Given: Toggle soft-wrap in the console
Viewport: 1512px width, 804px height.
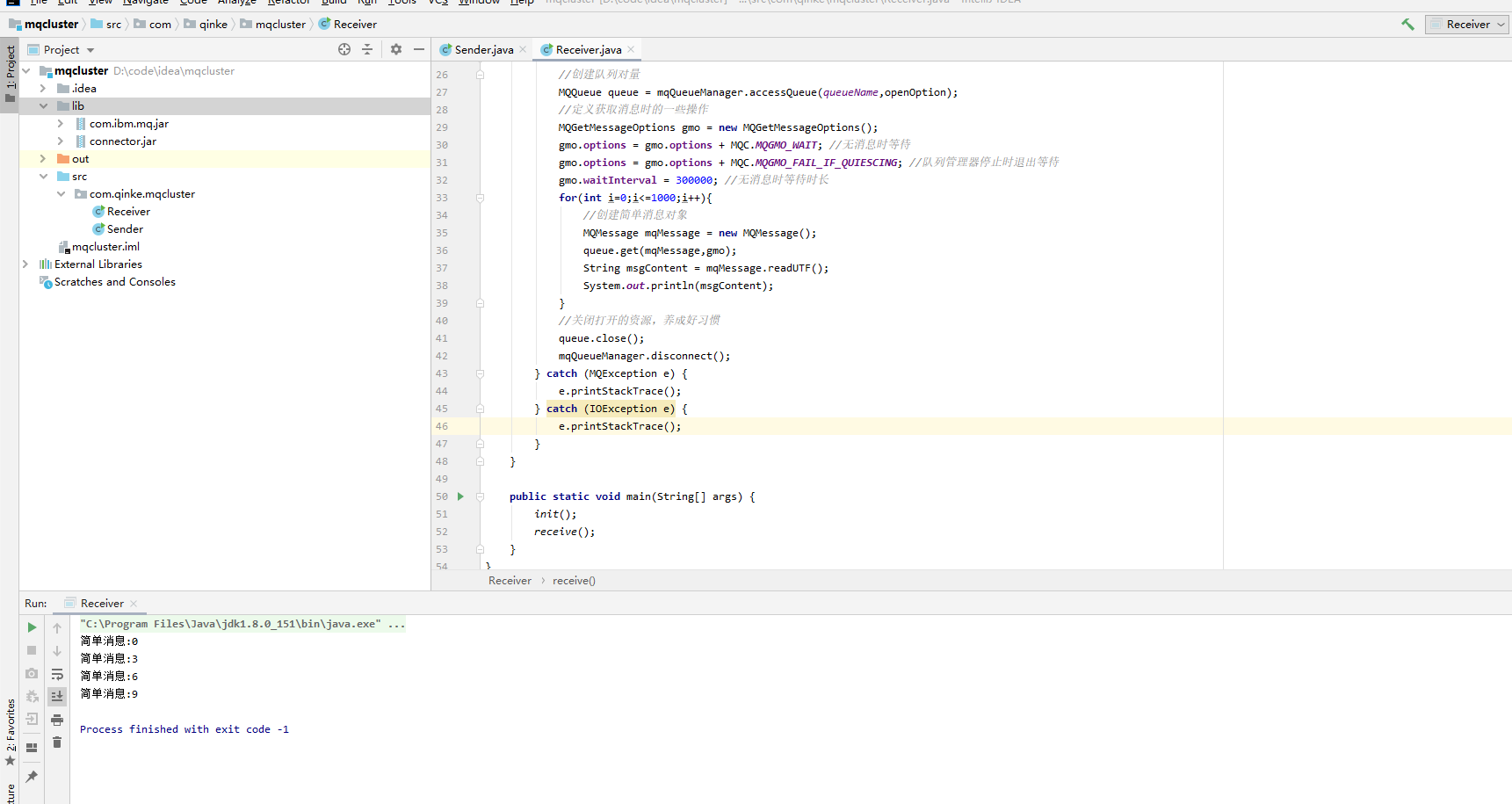Looking at the screenshot, I should click(57, 674).
